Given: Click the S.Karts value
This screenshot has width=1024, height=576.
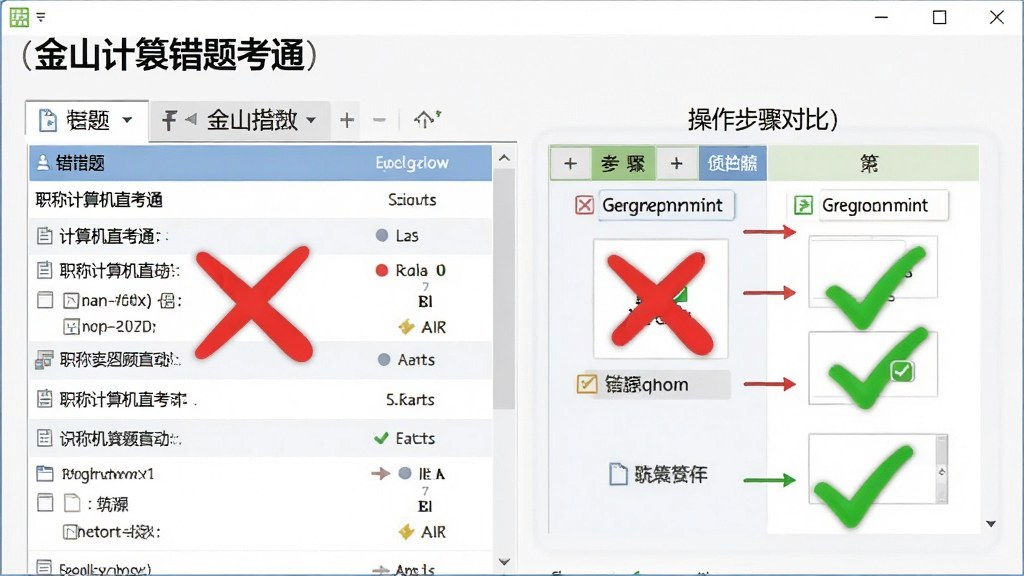Looking at the screenshot, I should pyautogui.click(x=410, y=400).
